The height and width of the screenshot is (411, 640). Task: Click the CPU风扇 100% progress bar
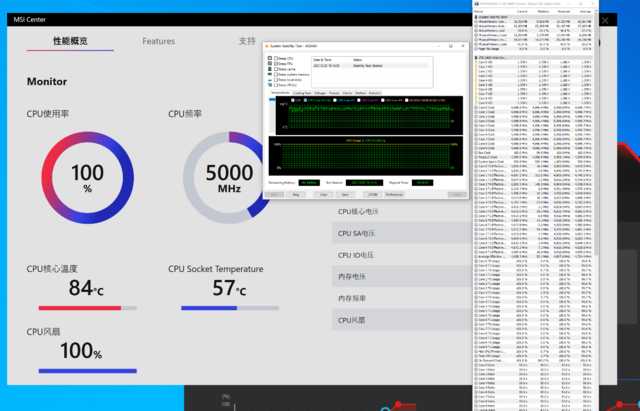click(87, 371)
